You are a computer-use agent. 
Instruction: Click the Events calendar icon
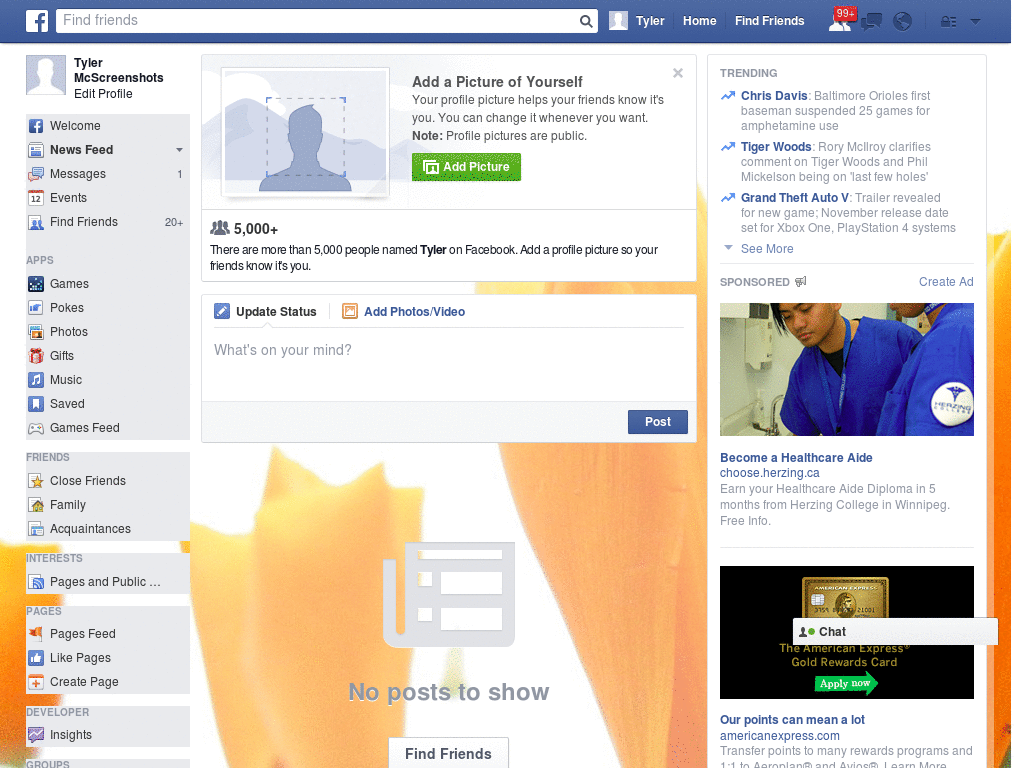36,199
